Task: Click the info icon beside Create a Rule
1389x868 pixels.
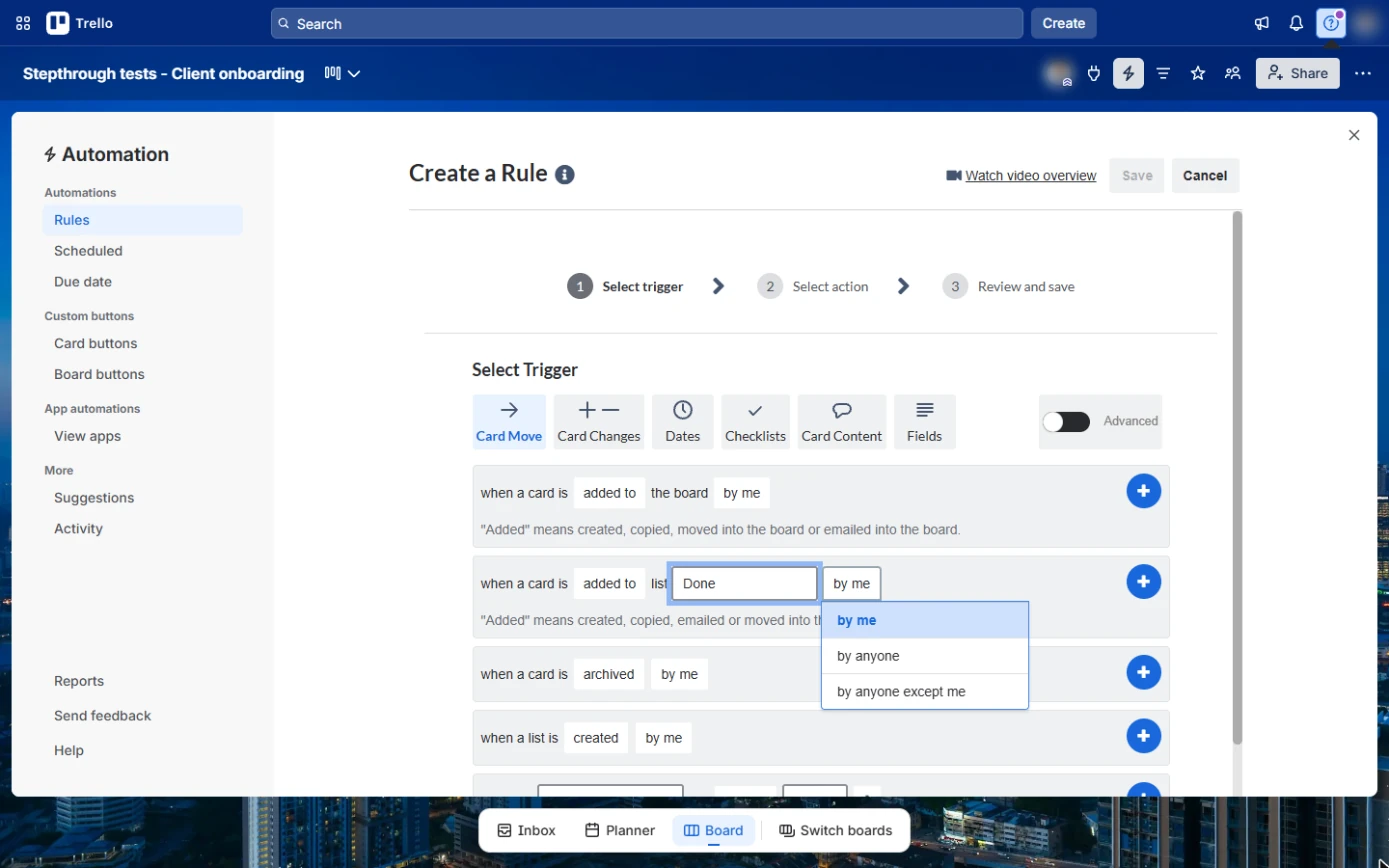Action: coord(565,175)
